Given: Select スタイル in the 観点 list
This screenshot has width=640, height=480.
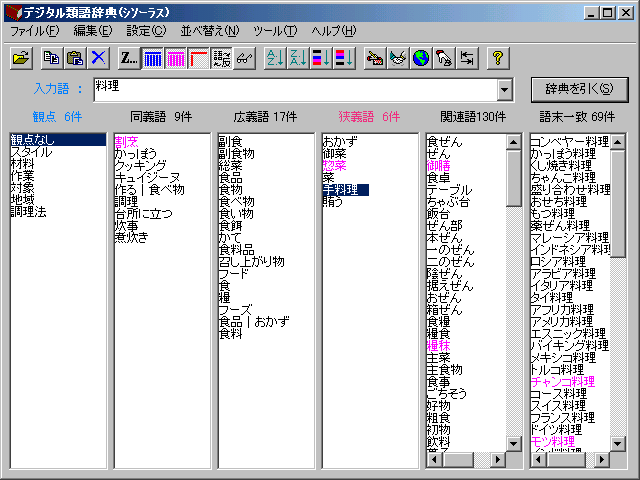Looking at the screenshot, I should [x=31, y=152].
